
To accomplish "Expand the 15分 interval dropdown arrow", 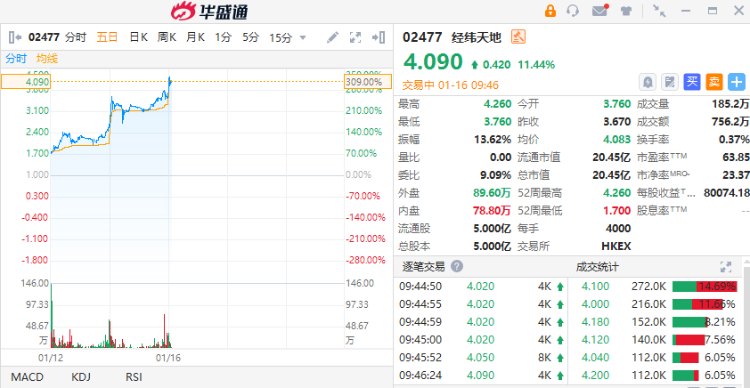I will click(302, 38).
